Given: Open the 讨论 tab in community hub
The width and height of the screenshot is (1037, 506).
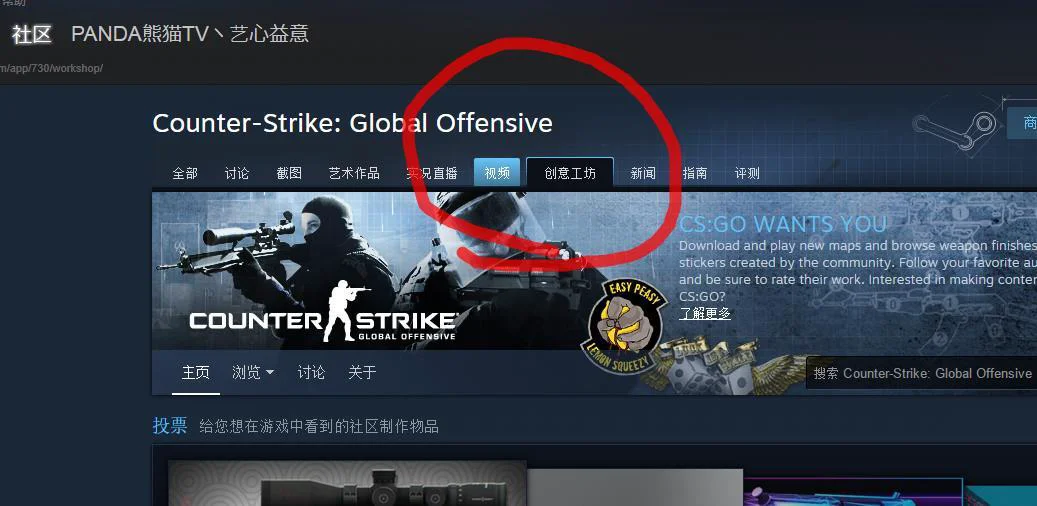Looking at the screenshot, I should click(x=237, y=173).
